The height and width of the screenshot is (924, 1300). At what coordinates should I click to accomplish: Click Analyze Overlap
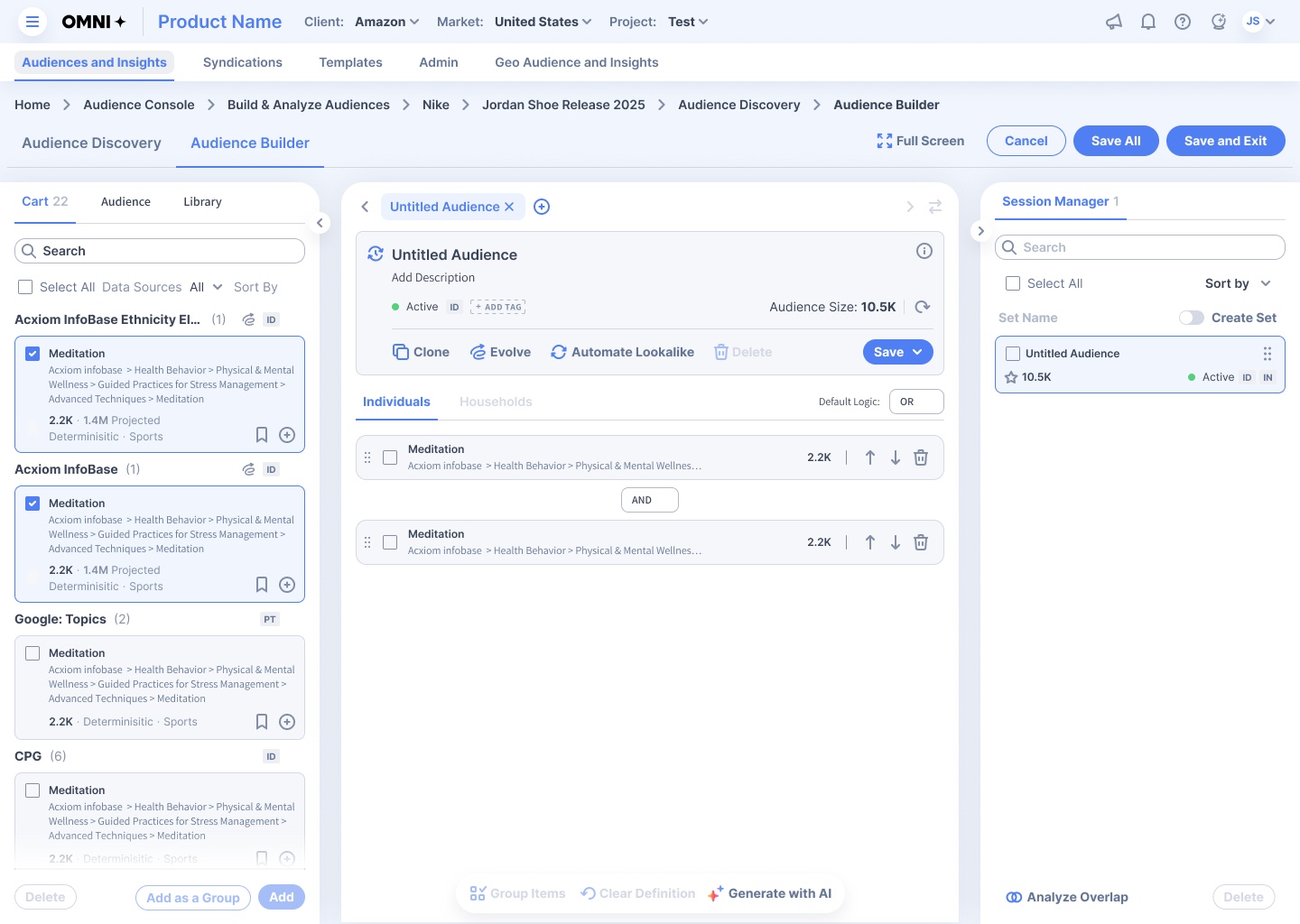click(x=1067, y=897)
